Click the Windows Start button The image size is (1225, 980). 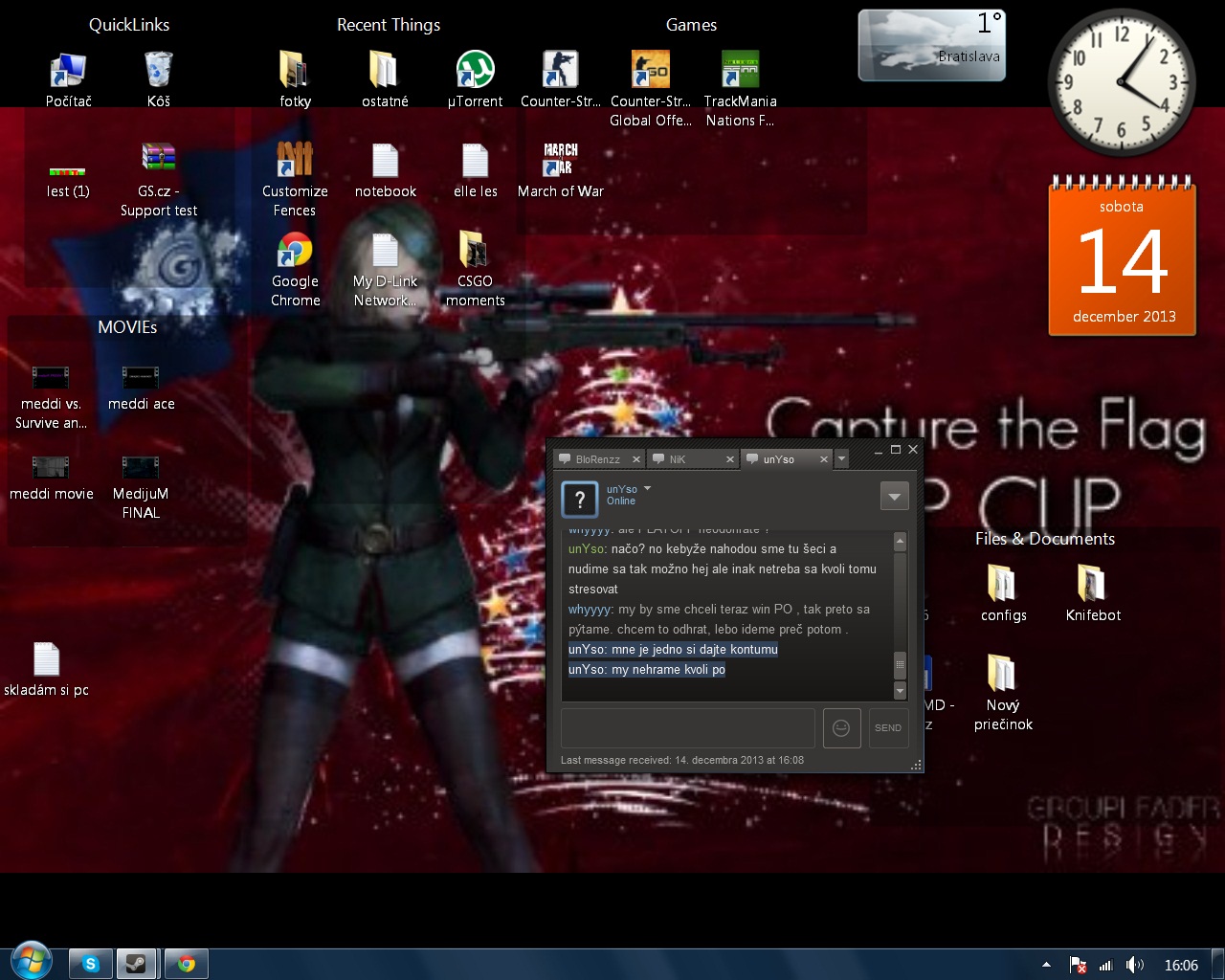pos(31,961)
